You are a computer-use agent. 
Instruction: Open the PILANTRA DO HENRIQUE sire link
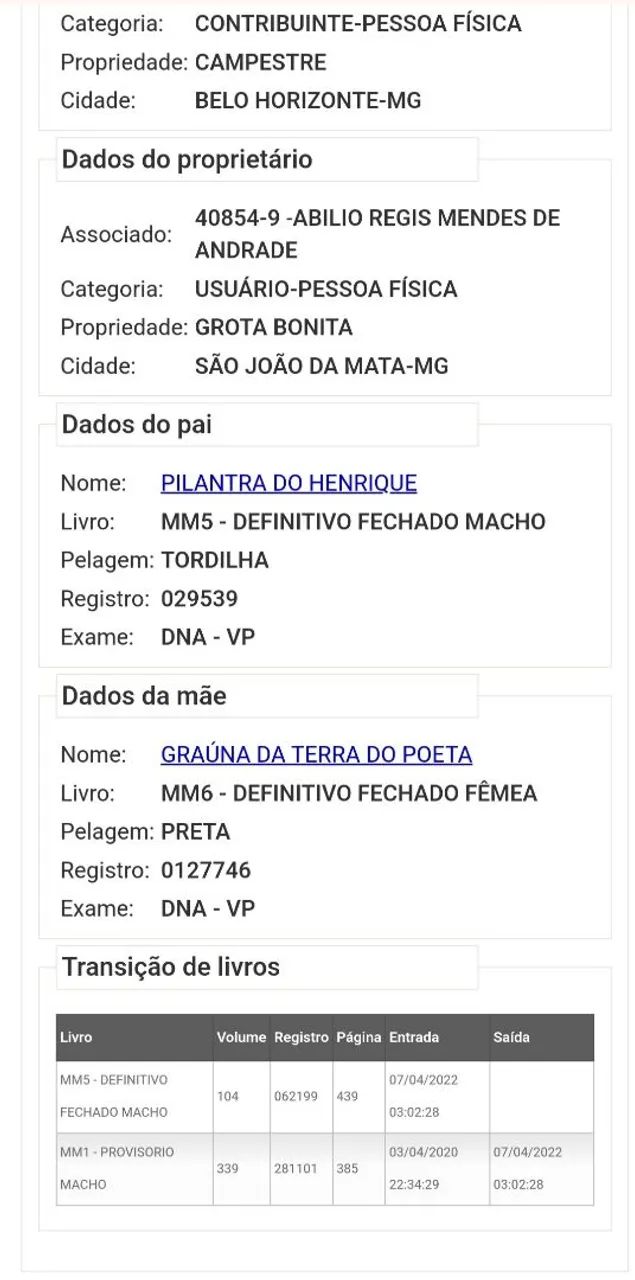pos(289,483)
